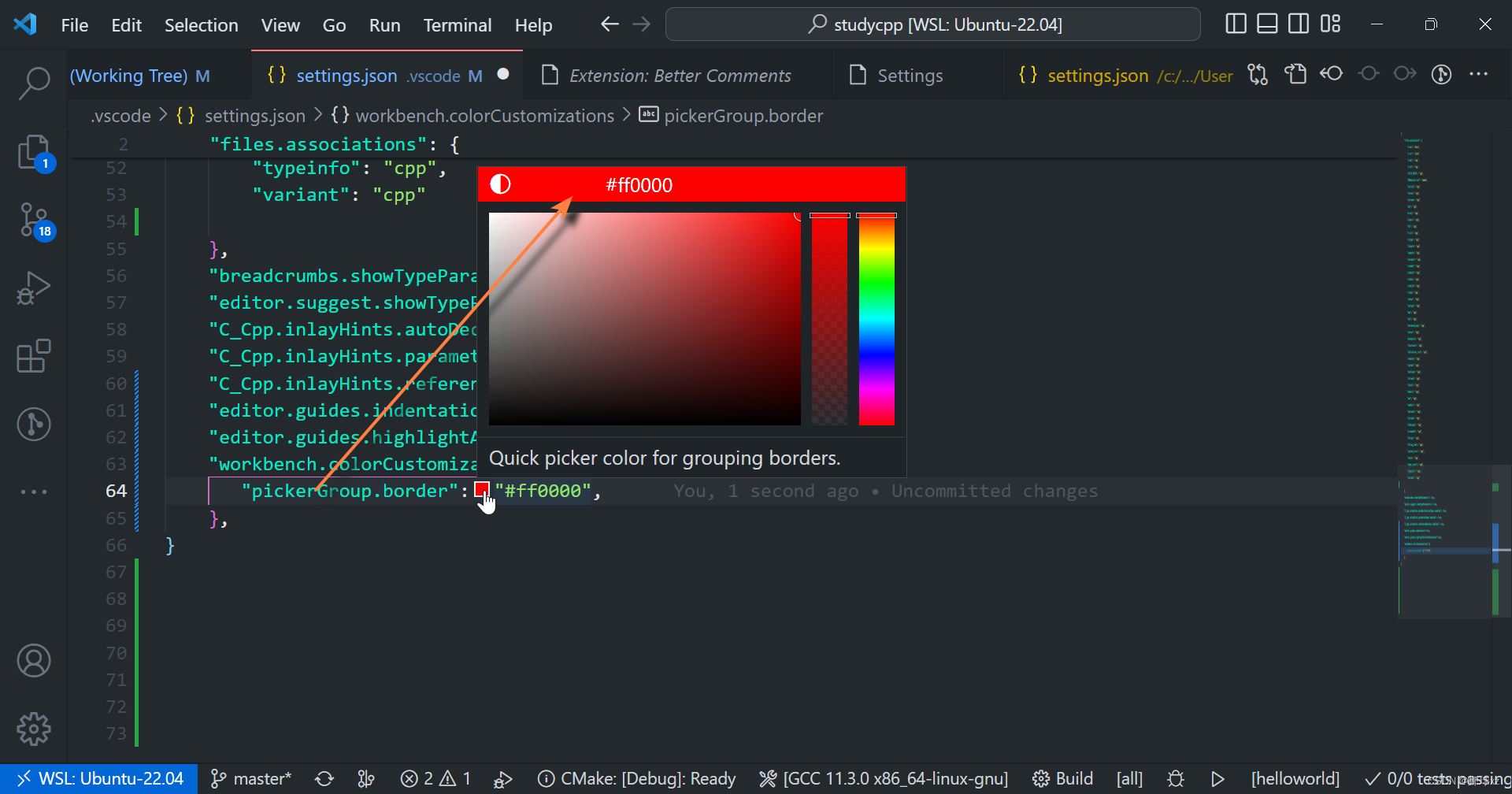The height and width of the screenshot is (794, 1512).
Task: Open Source Control view with 18 badge
Action: pos(34,221)
